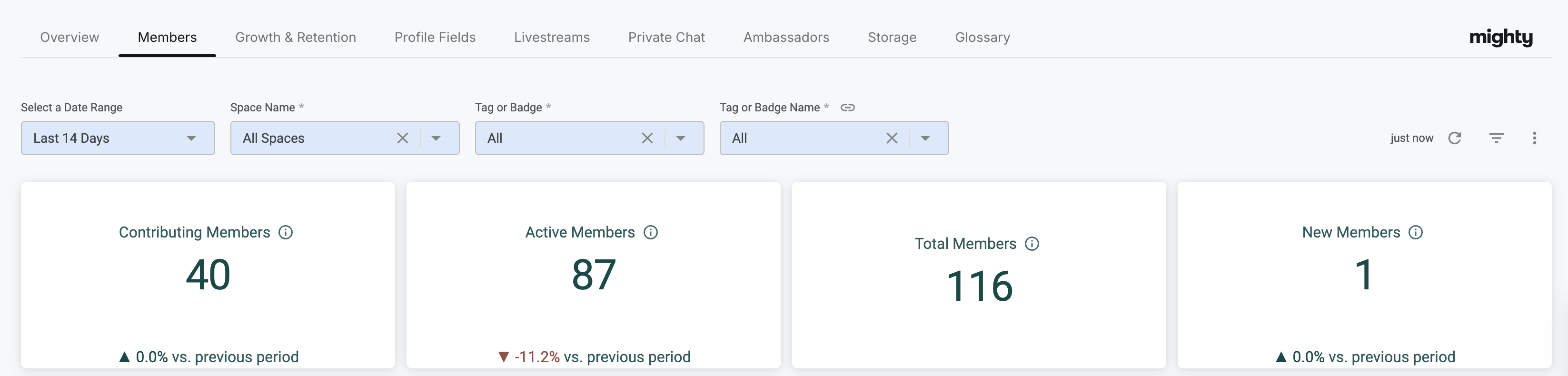Click the 'New Members' card title
Screen dimensions: 1568x376
pos(1350,232)
